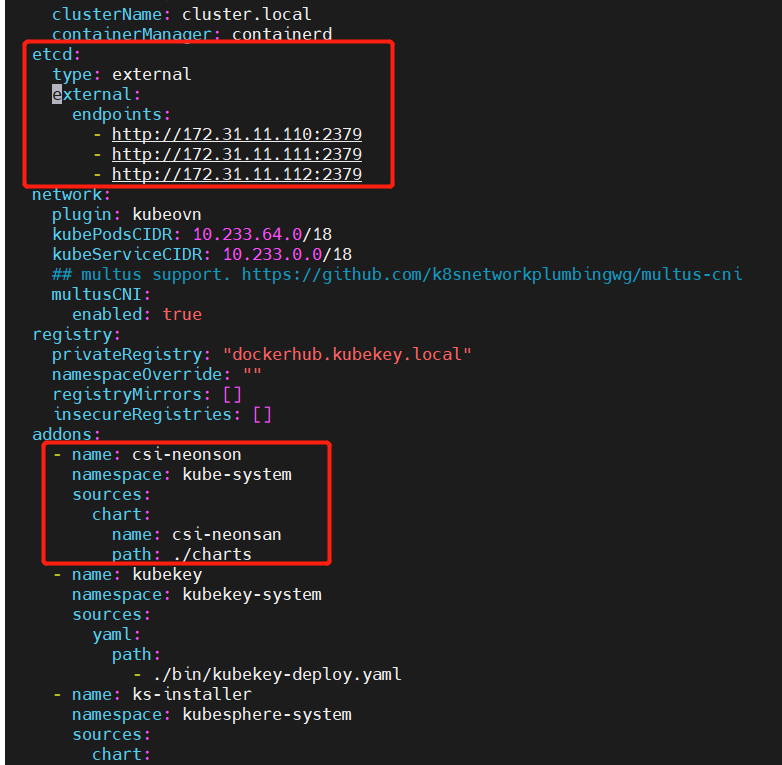This screenshot has width=782, height=765.
Task: Click the kubePodsCIDR address 10.233.64.0
Action: tap(251, 234)
